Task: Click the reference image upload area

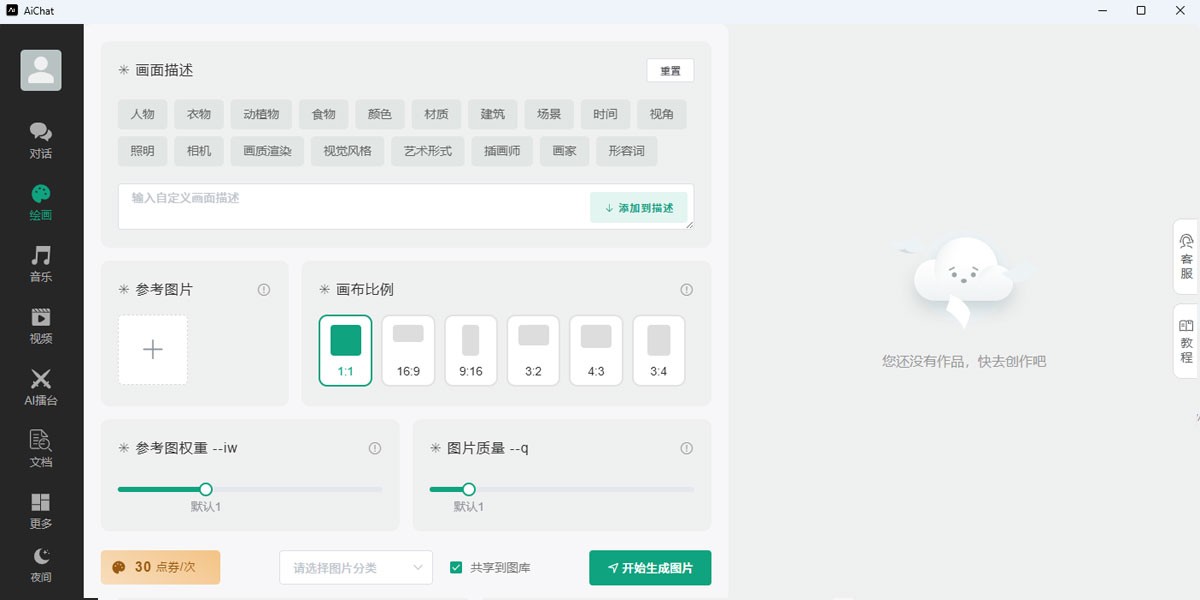Action: (x=152, y=350)
